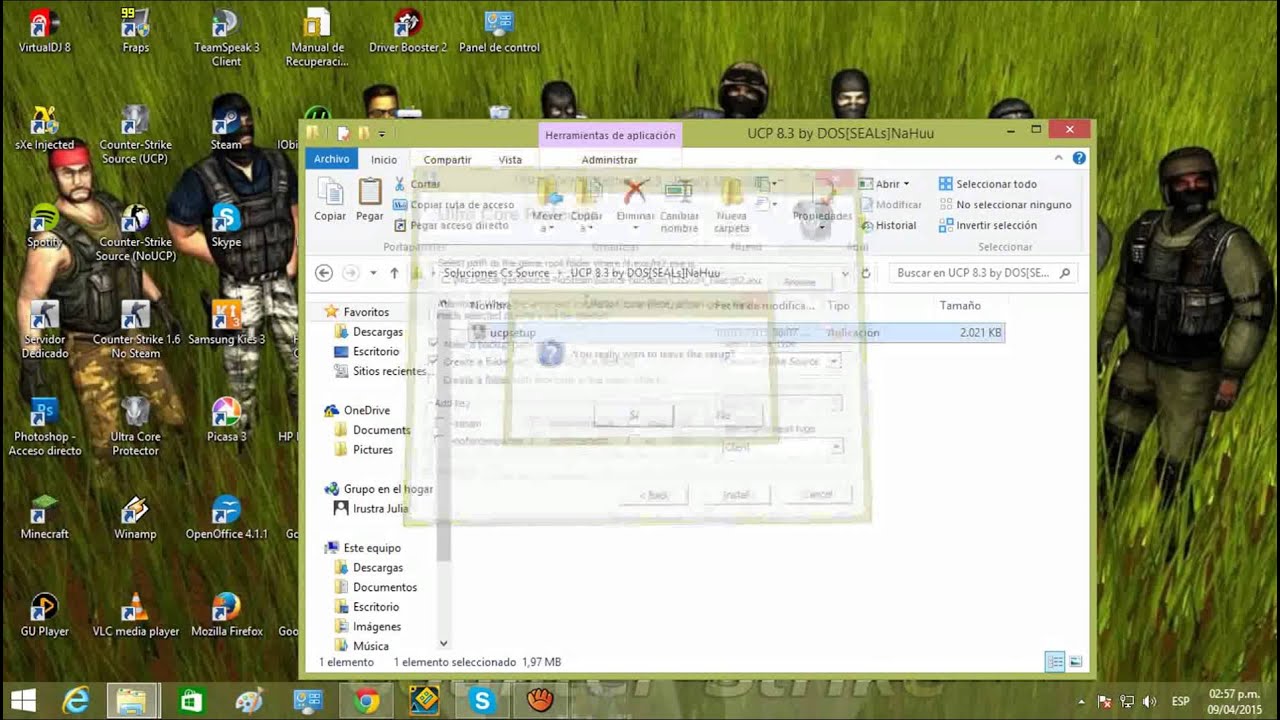The width and height of the screenshot is (1280, 720).
Task: Go back in Explorer navigation
Action: coord(323,273)
